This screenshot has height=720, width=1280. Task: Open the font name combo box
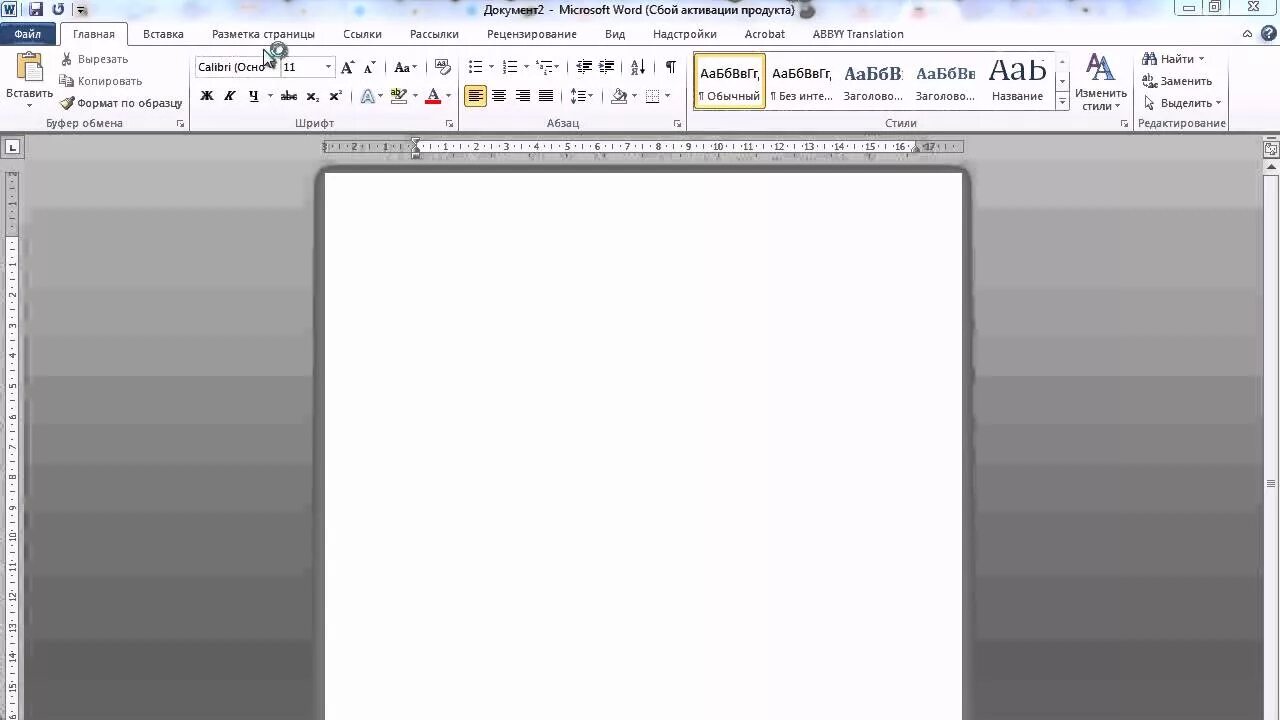236,67
